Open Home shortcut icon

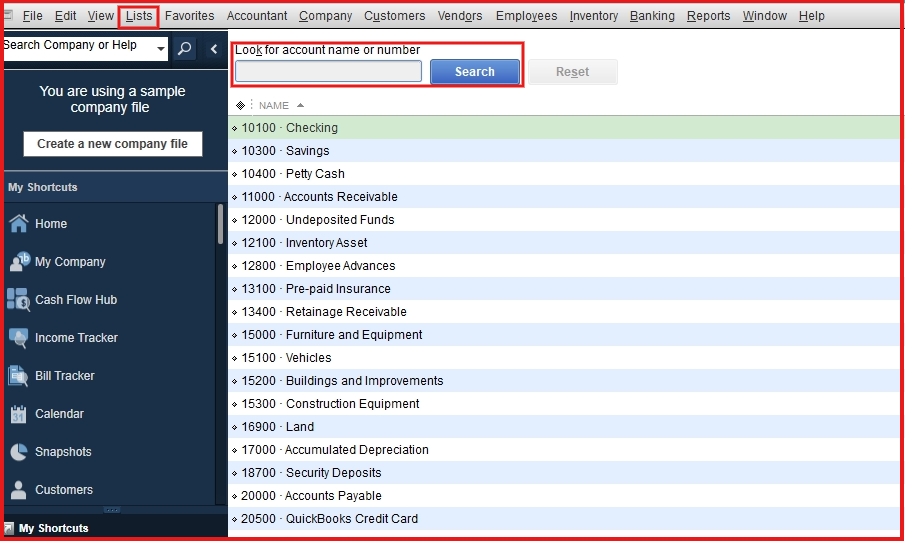(x=18, y=223)
